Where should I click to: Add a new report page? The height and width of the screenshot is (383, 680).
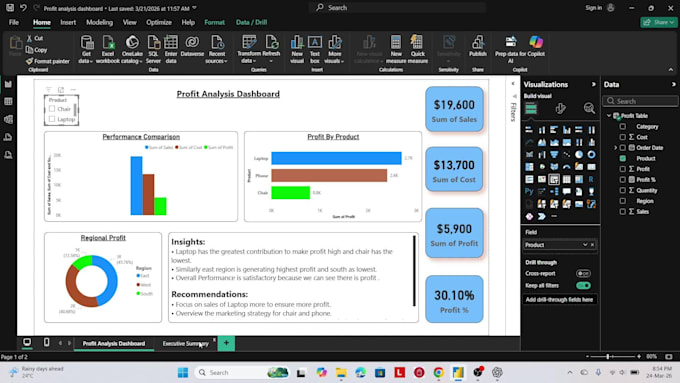click(226, 343)
